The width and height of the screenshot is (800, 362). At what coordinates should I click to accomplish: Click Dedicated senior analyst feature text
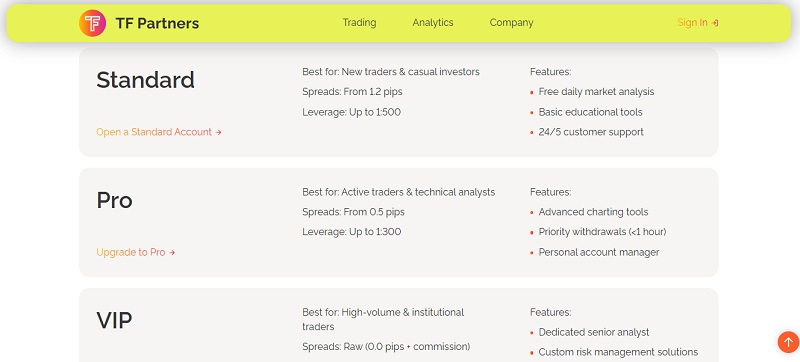[594, 332]
